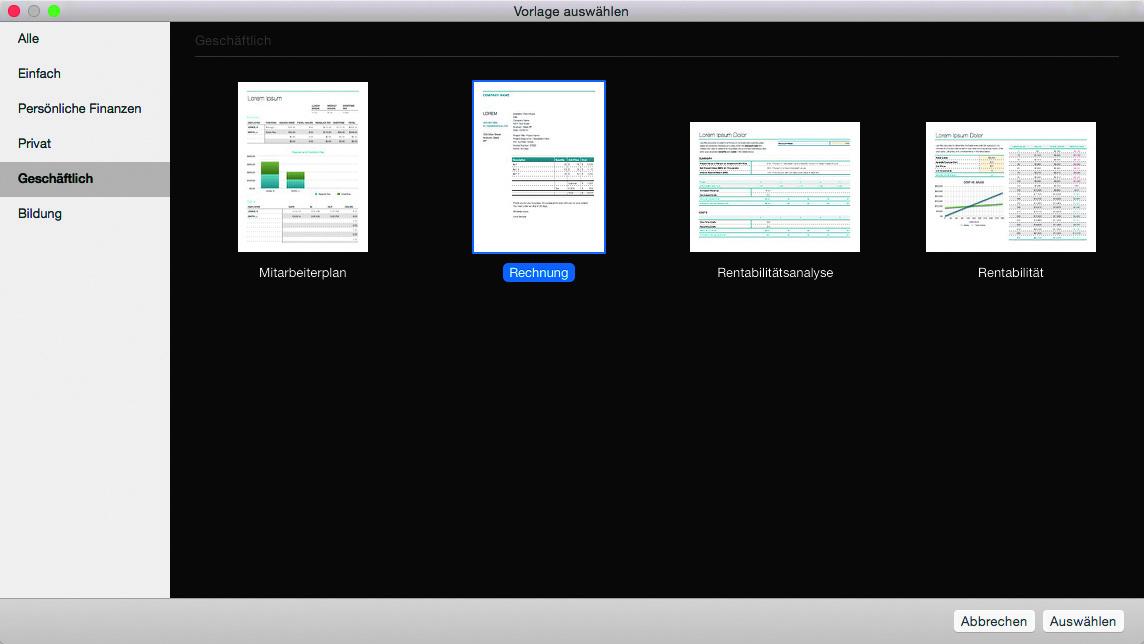Viewport: 1144px width, 644px height.
Task: Select the Rentabilität template thumbnail
Action: (x=1010, y=187)
